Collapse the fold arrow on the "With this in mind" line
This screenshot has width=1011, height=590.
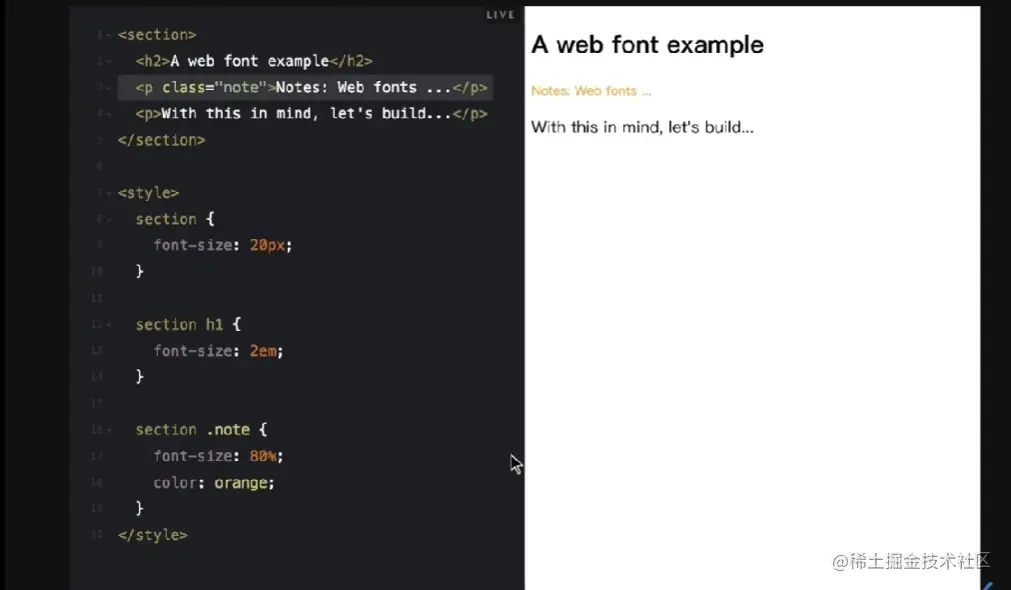tap(108, 114)
